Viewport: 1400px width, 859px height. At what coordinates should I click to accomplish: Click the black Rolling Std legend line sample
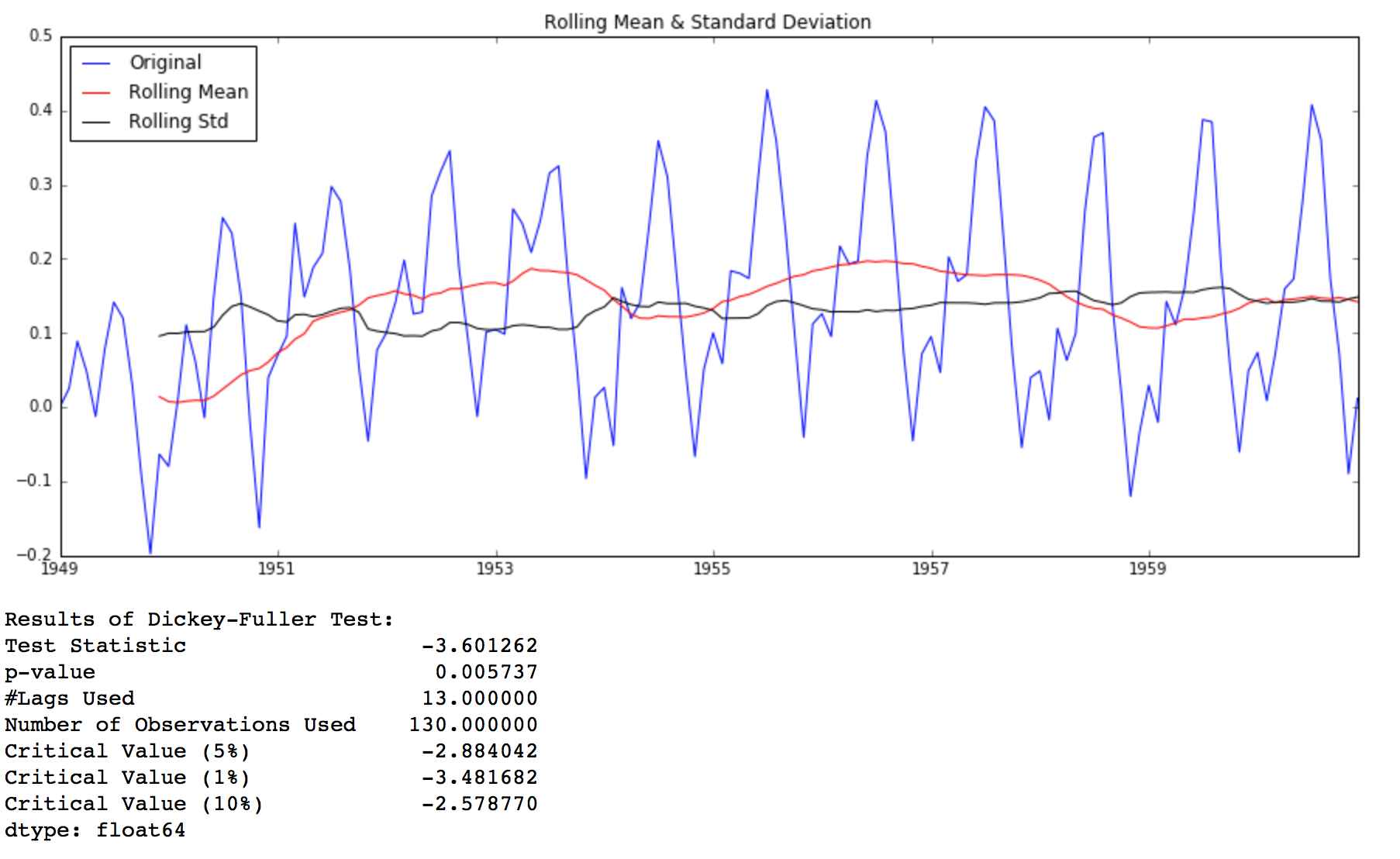click(97, 122)
